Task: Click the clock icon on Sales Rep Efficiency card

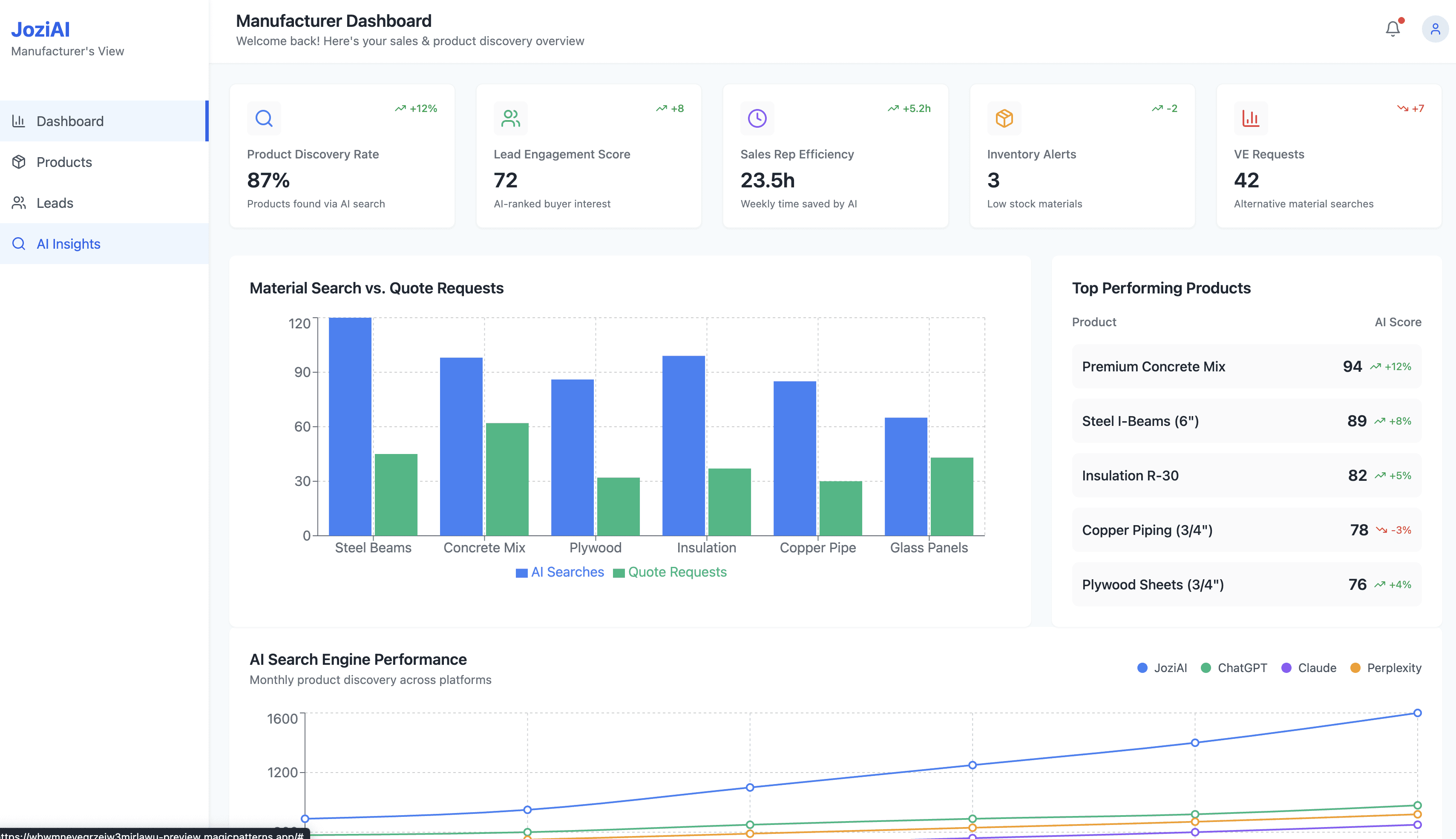Action: 757,118
